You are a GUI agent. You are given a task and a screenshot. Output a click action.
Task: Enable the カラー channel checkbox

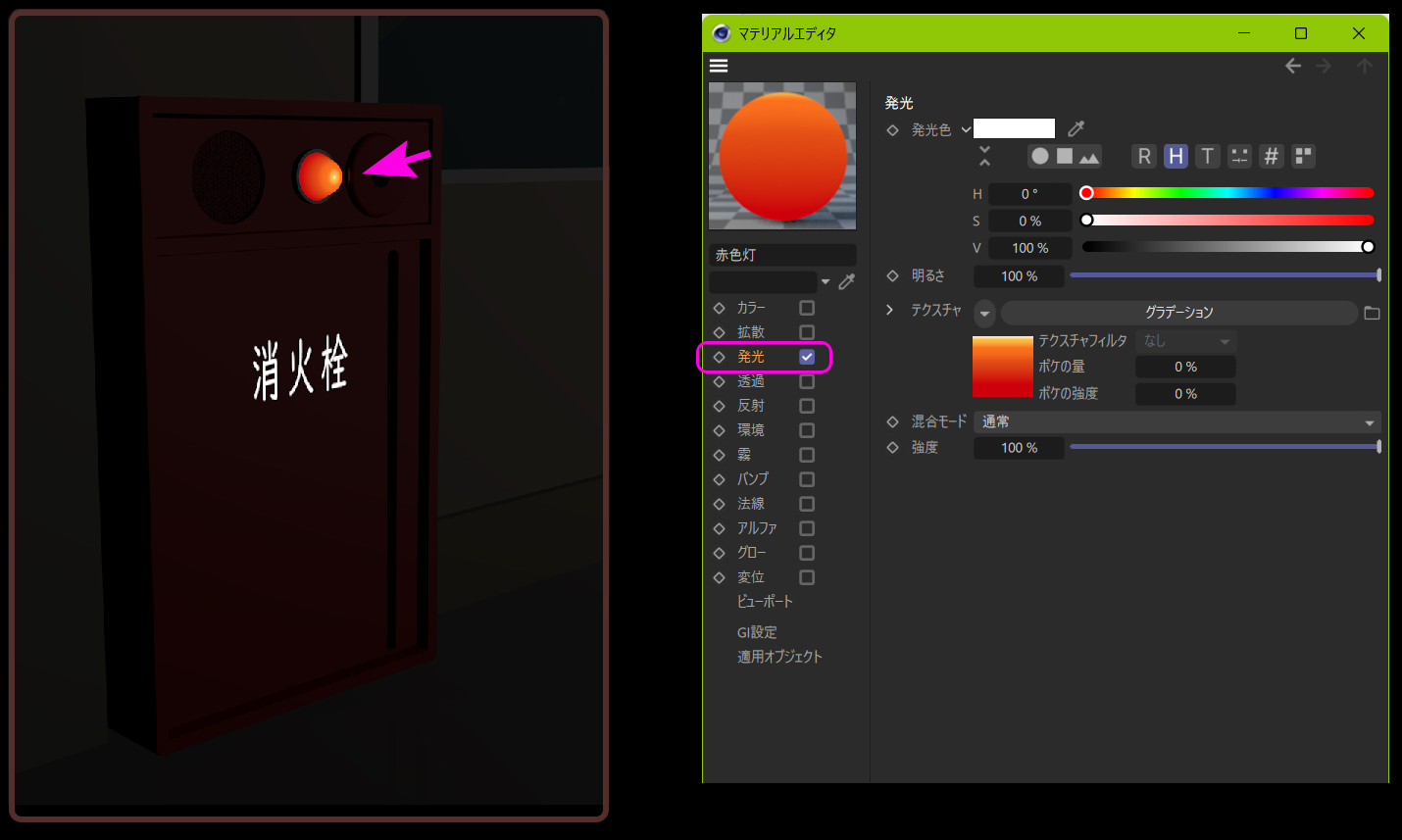click(x=807, y=308)
